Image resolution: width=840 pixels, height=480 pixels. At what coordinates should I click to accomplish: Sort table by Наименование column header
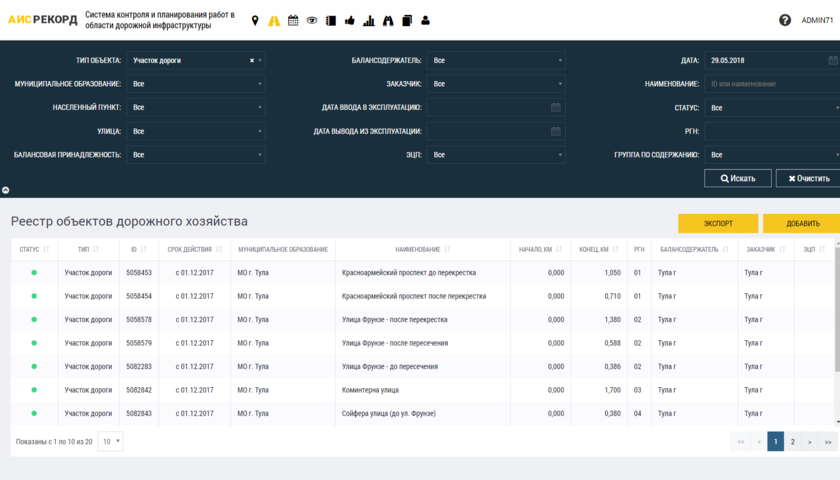(422, 249)
